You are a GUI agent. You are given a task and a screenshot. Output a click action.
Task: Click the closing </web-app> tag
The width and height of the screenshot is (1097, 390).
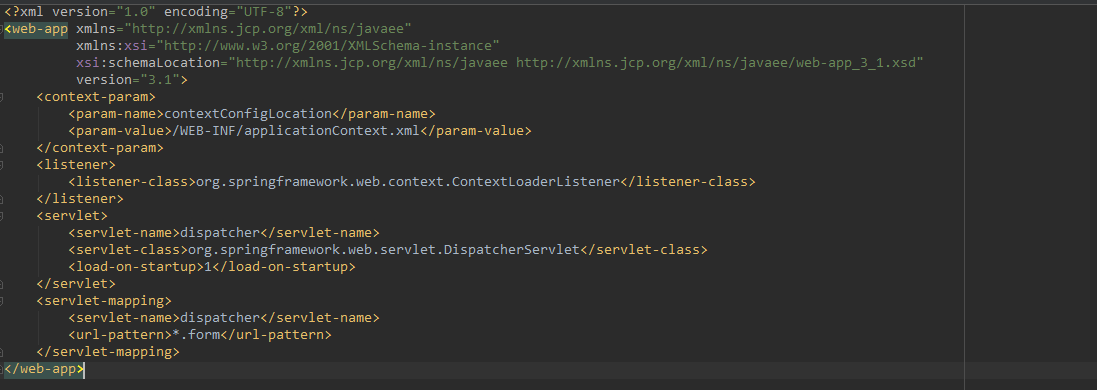(44, 368)
